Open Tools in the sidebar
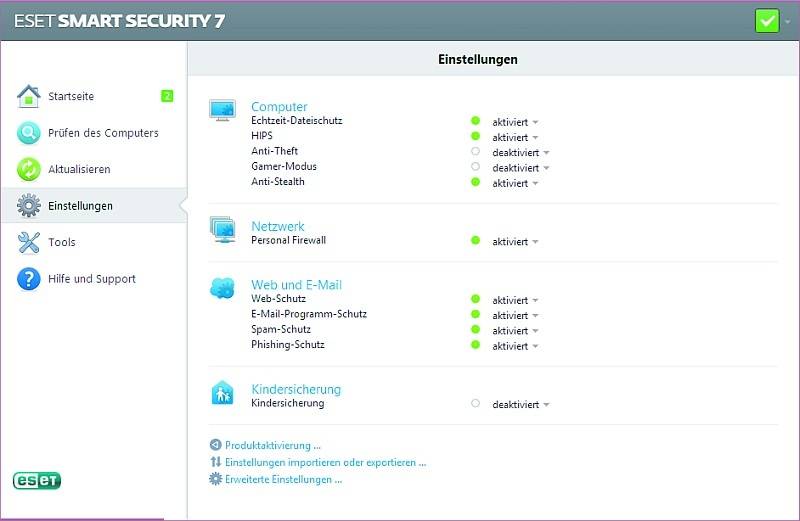This screenshot has height=521, width=800. (94, 242)
